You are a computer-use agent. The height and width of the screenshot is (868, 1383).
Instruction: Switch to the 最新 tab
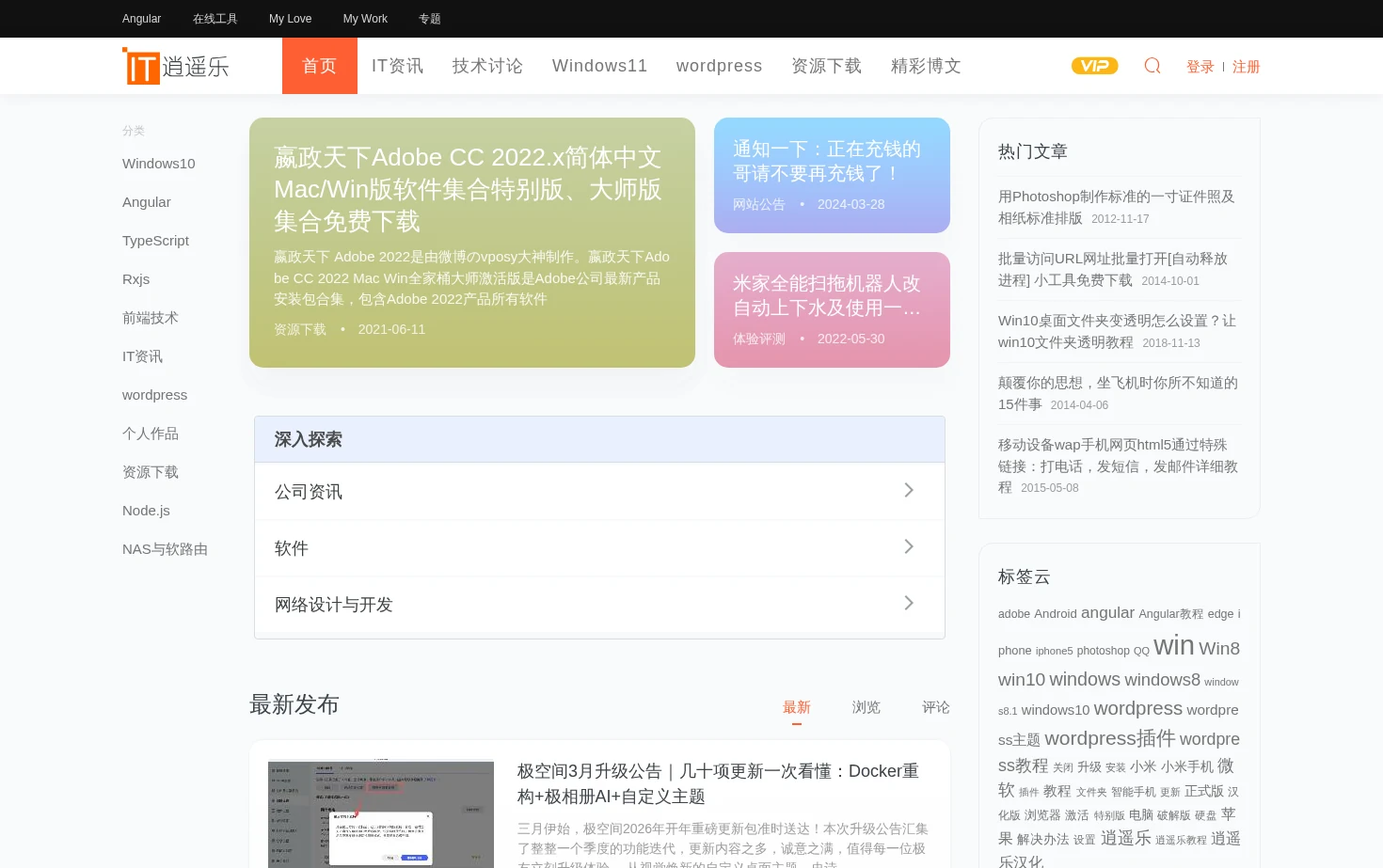click(797, 707)
